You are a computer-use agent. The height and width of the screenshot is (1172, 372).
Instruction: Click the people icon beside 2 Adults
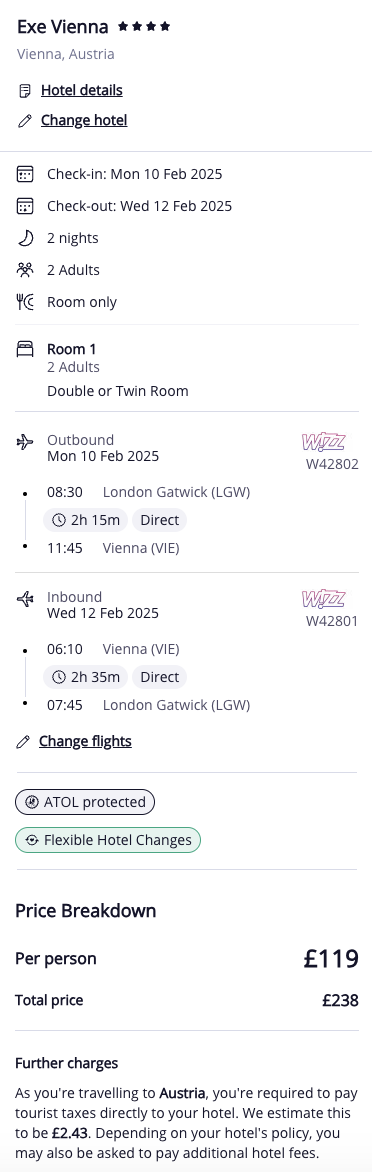tap(25, 270)
